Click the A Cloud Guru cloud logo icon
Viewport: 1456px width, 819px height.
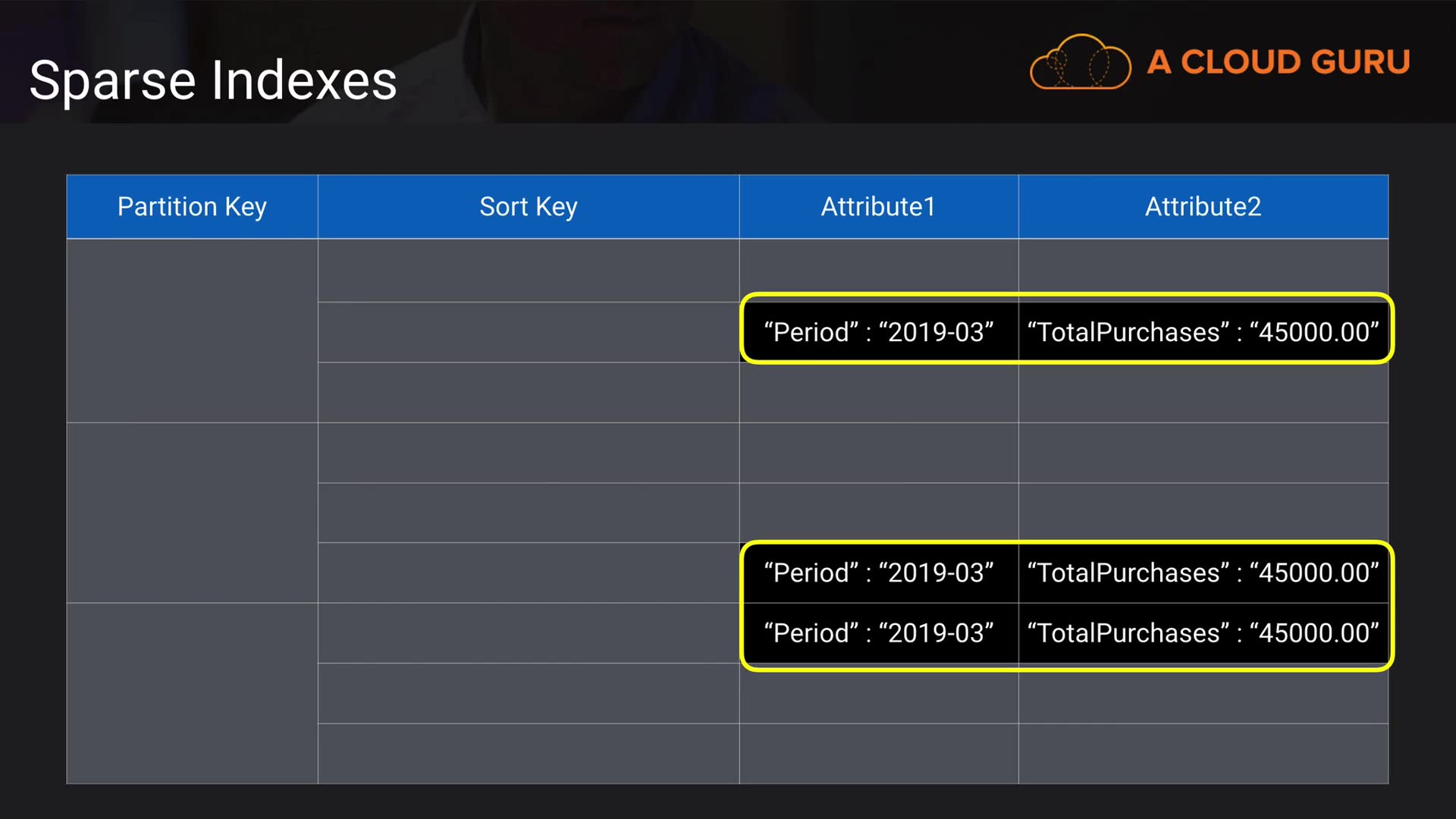1080,62
